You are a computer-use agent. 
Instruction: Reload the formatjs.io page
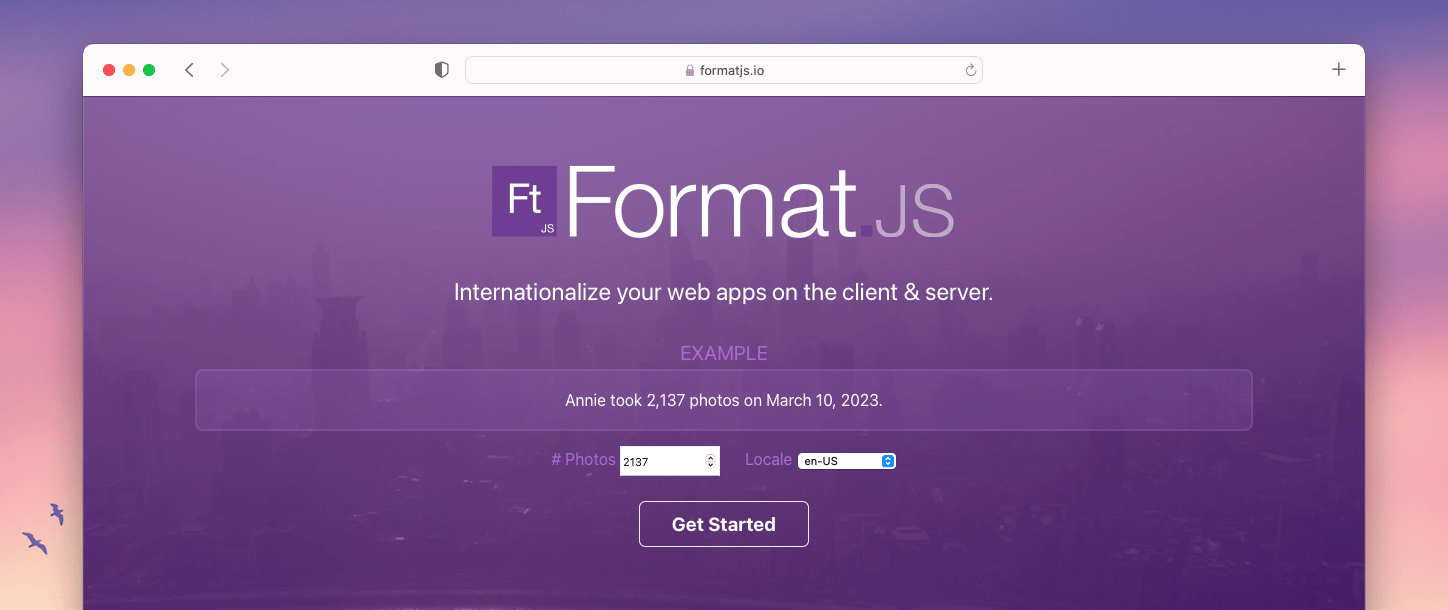pos(970,70)
